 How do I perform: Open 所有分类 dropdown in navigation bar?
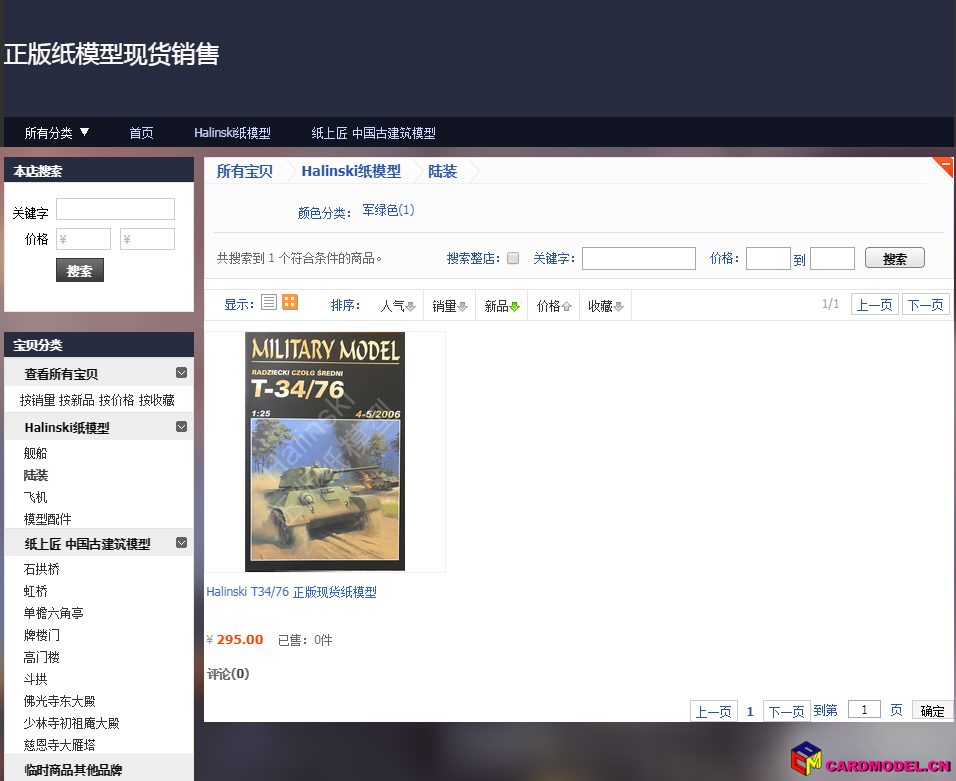click(x=57, y=133)
